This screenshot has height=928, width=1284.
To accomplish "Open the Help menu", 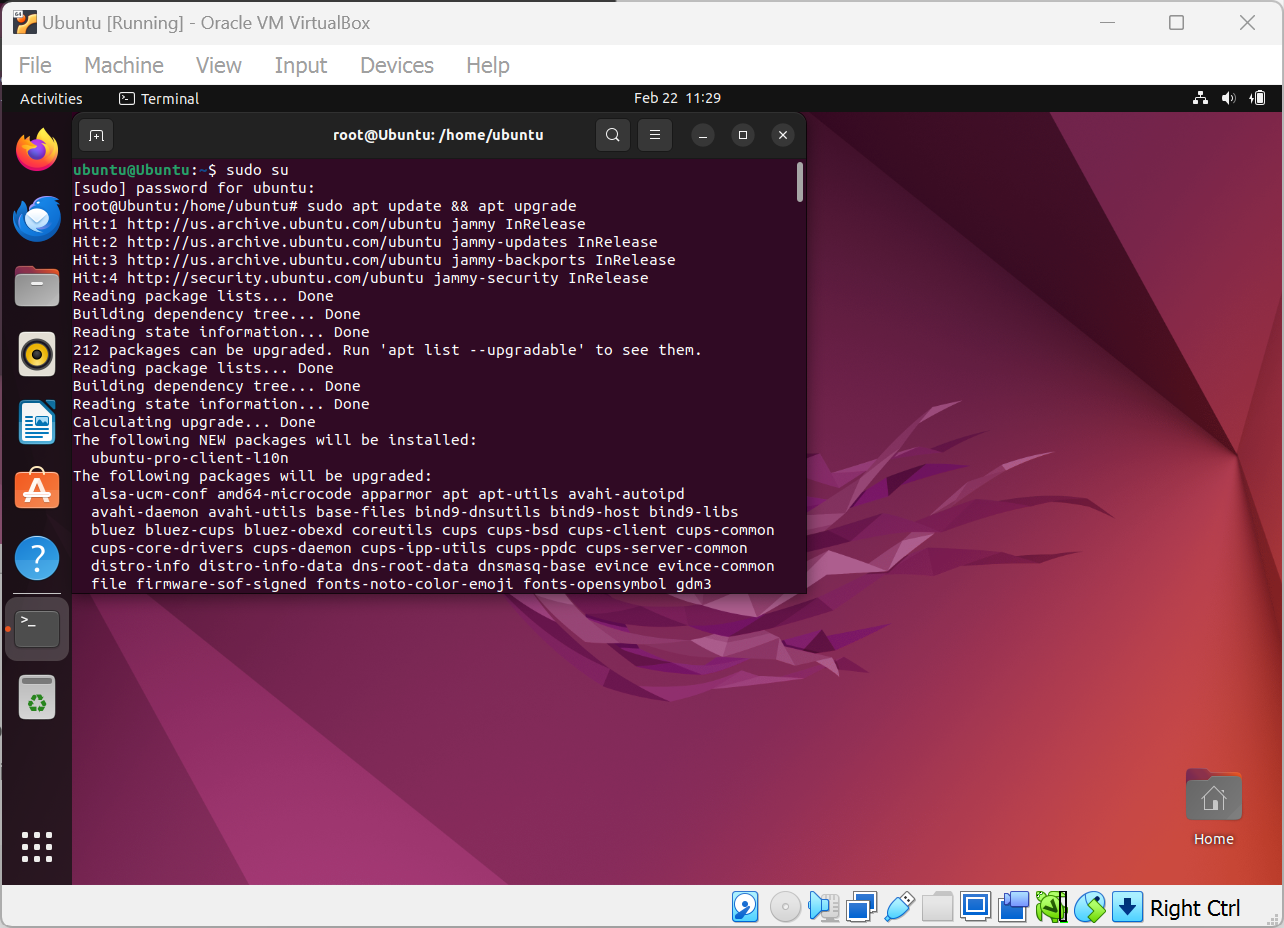I will pyautogui.click(x=488, y=65).
